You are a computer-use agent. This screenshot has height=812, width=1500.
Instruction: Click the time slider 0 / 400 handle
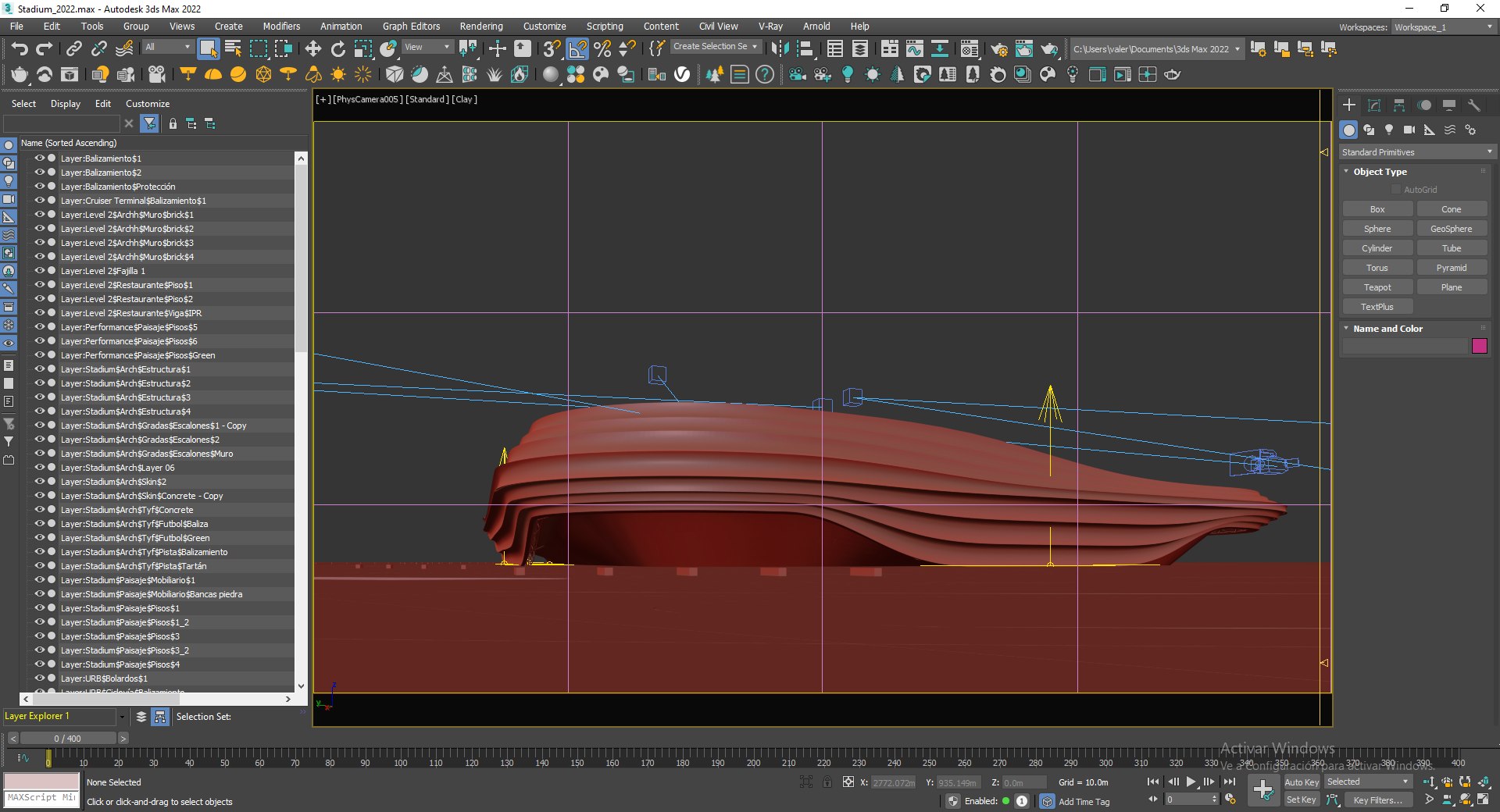pos(68,738)
